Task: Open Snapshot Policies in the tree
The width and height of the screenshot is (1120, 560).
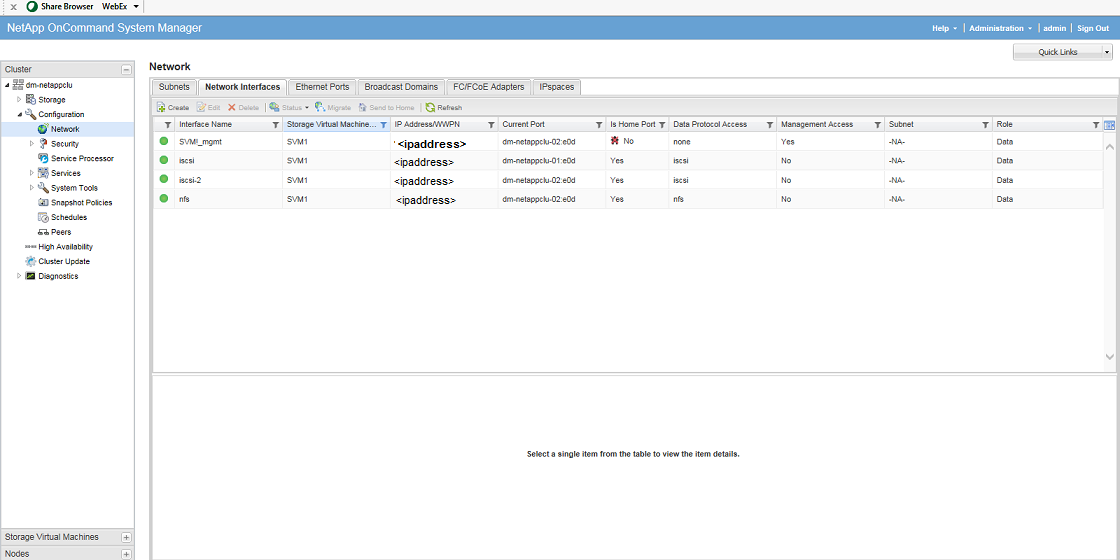Action: [81, 202]
